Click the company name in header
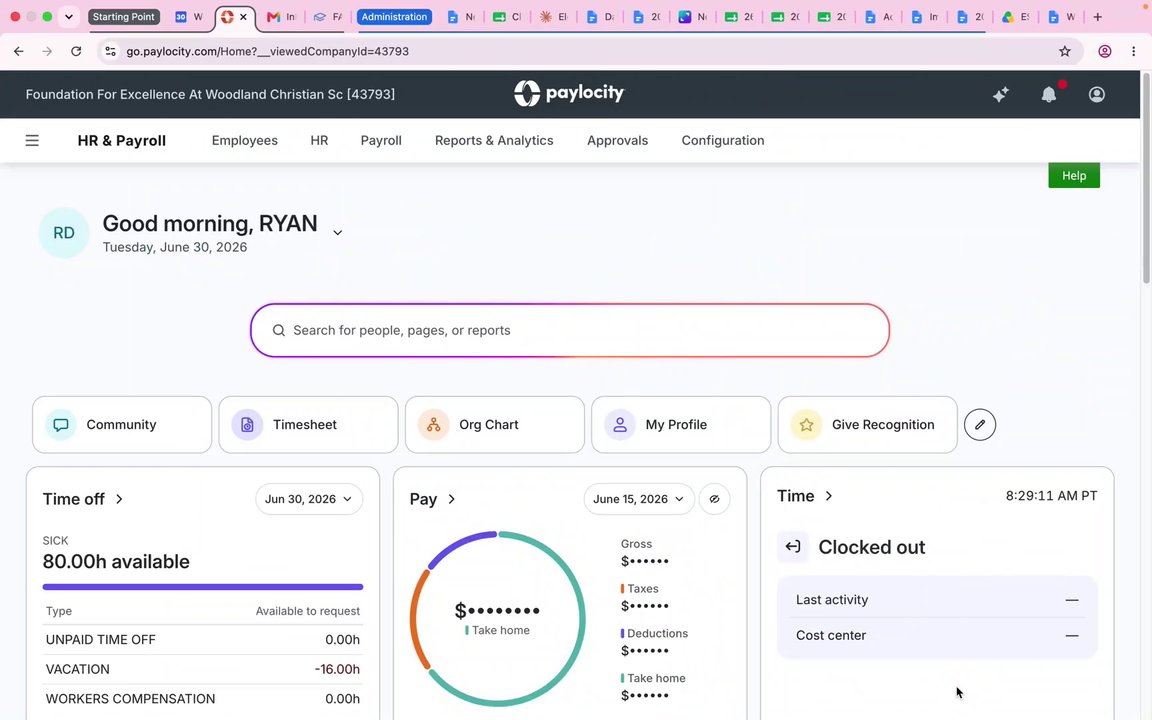 (210, 94)
